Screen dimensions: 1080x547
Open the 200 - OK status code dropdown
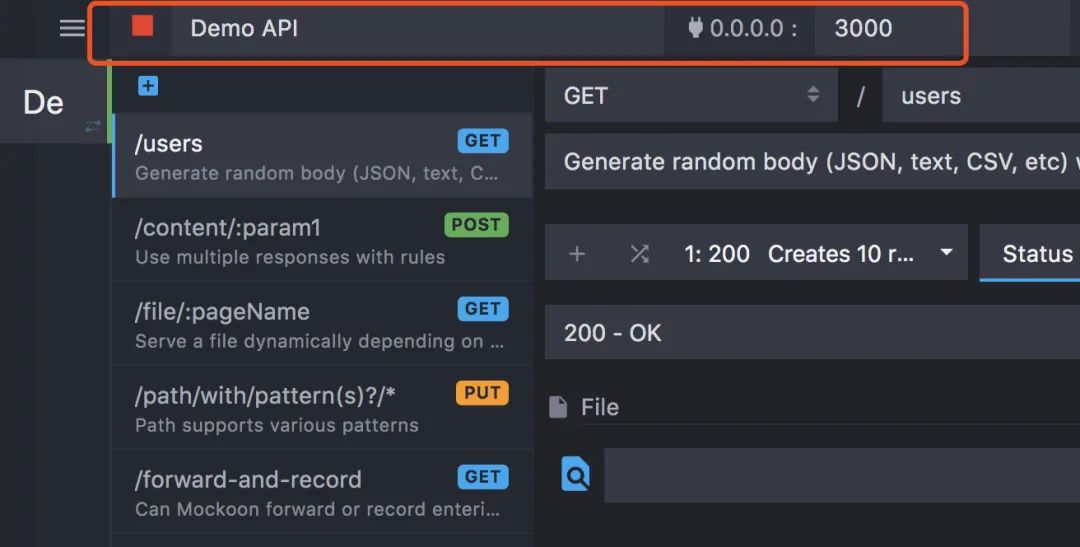813,333
